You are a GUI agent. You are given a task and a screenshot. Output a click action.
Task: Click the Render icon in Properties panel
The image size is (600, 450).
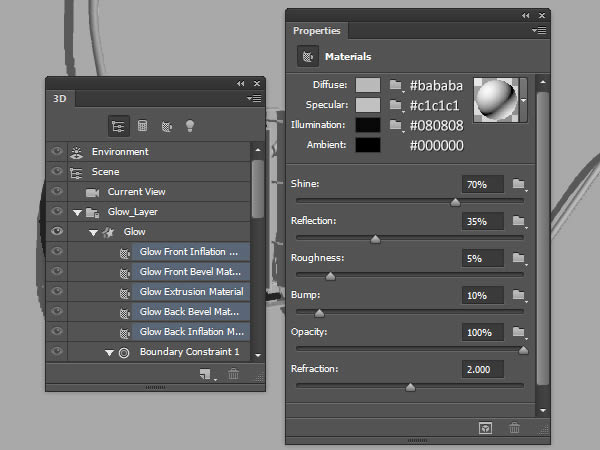pyautogui.click(x=485, y=428)
